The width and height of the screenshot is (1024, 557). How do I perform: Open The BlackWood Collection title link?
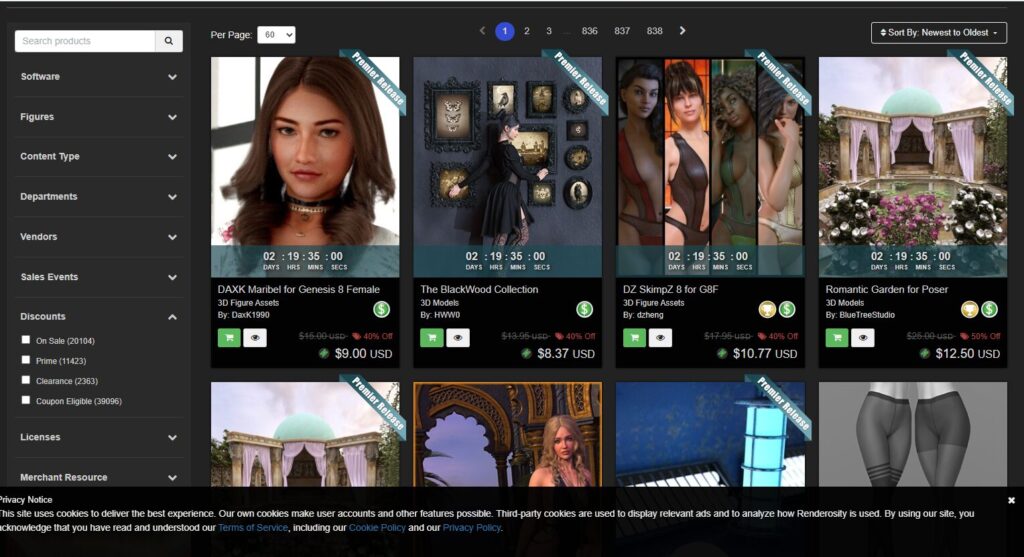coord(479,289)
